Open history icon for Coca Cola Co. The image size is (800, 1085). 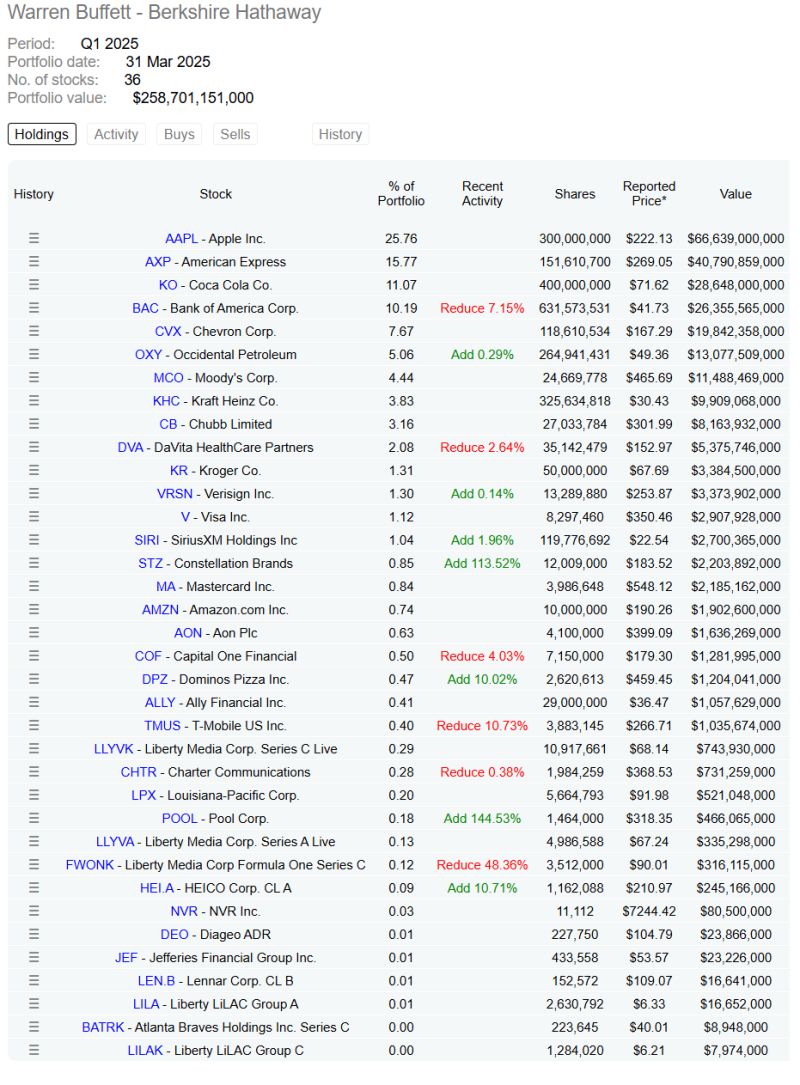34,285
